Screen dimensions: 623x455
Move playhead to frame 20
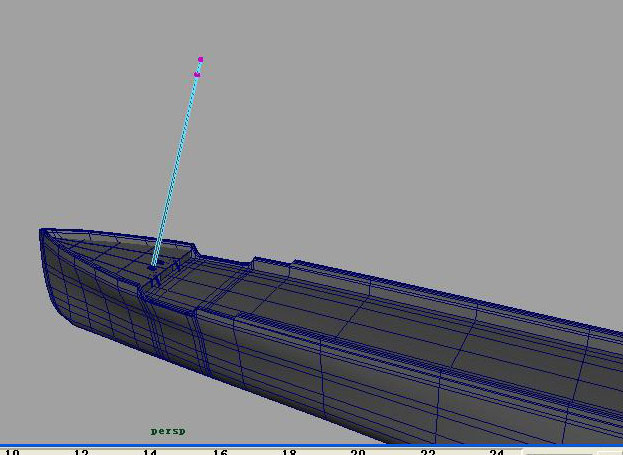(x=358, y=452)
